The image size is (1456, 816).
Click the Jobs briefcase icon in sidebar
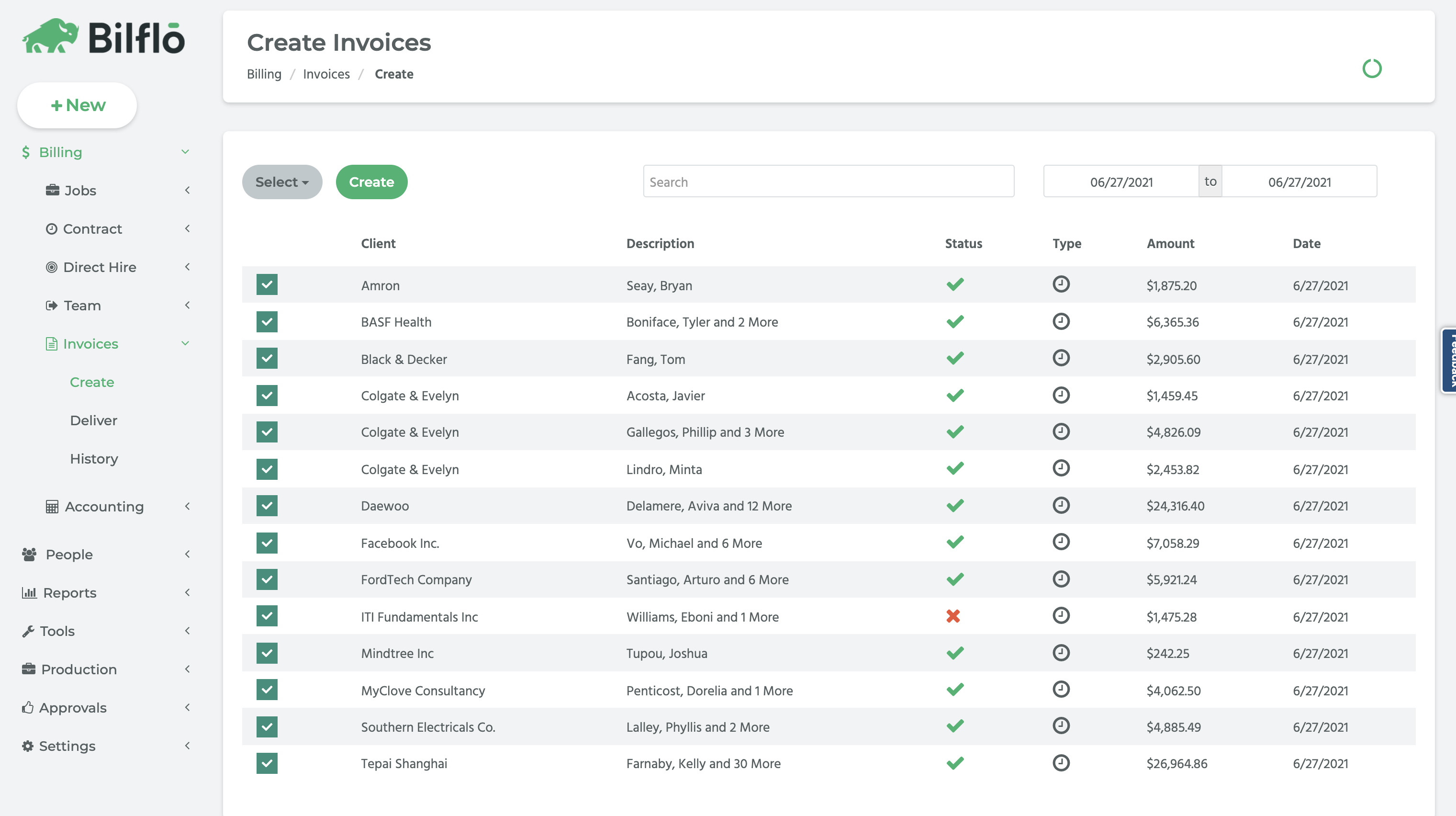click(52, 190)
